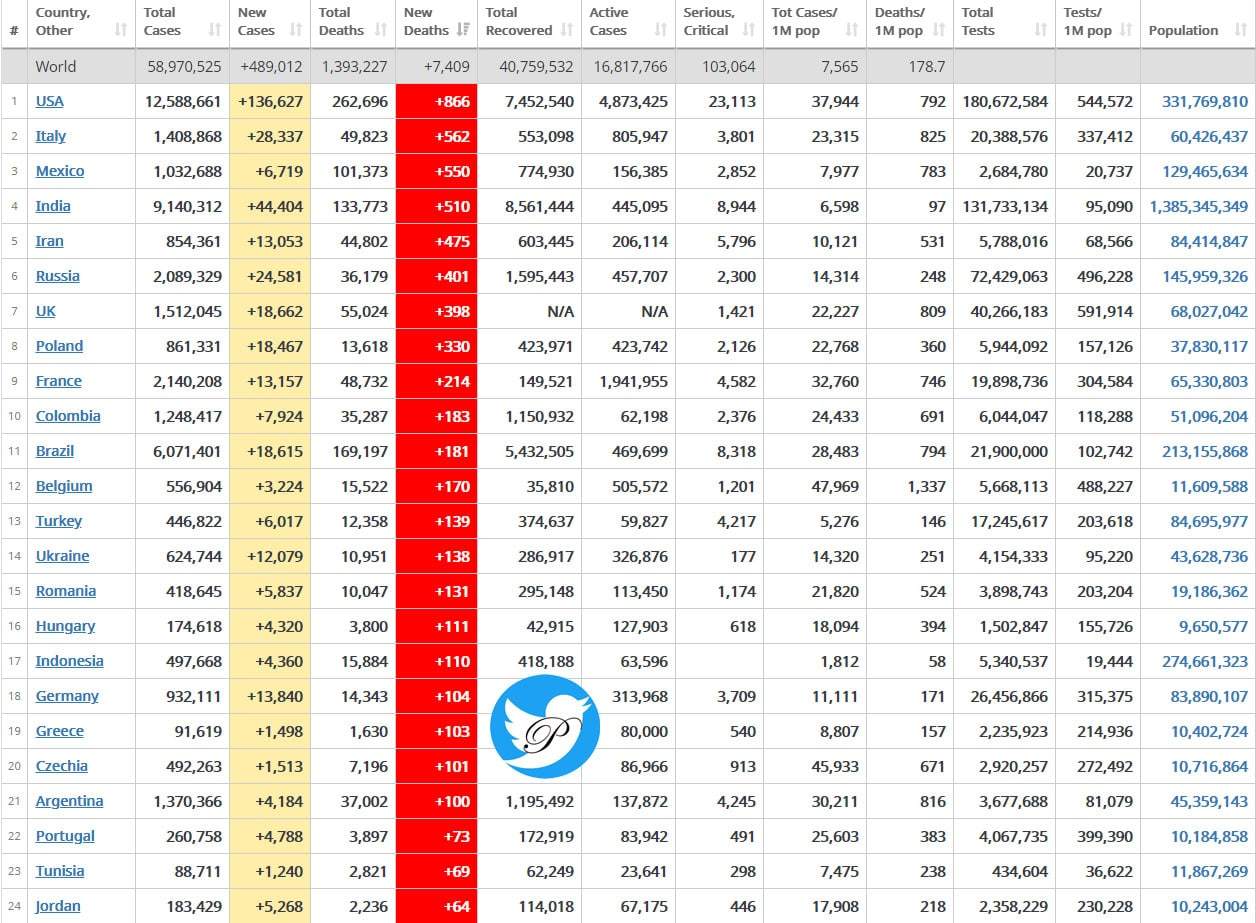Click Brazil population 213,155,868 link
The width and height of the screenshot is (1256, 923).
pos(1205,451)
